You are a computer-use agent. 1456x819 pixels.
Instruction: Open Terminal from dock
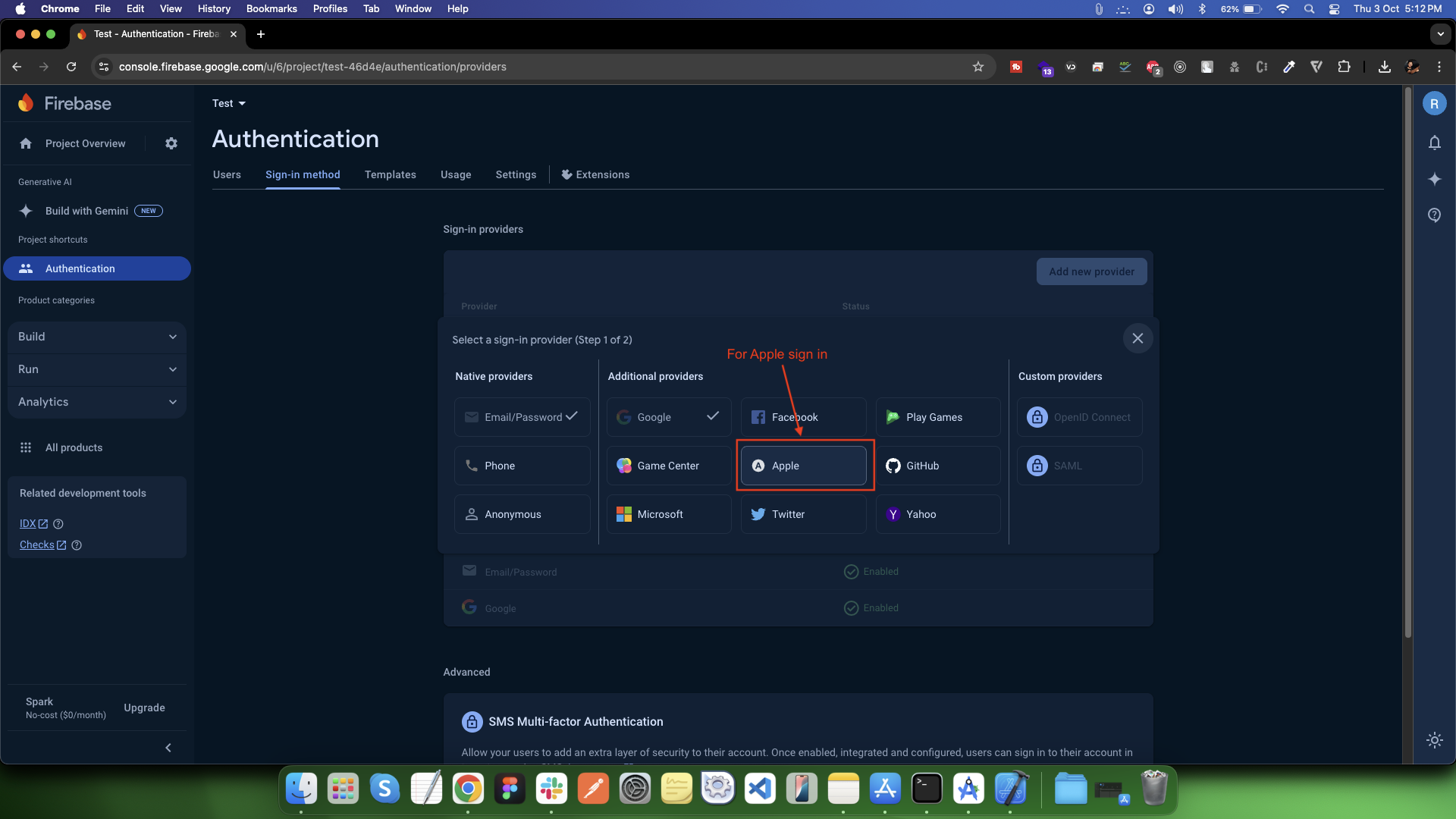pyautogui.click(x=927, y=789)
